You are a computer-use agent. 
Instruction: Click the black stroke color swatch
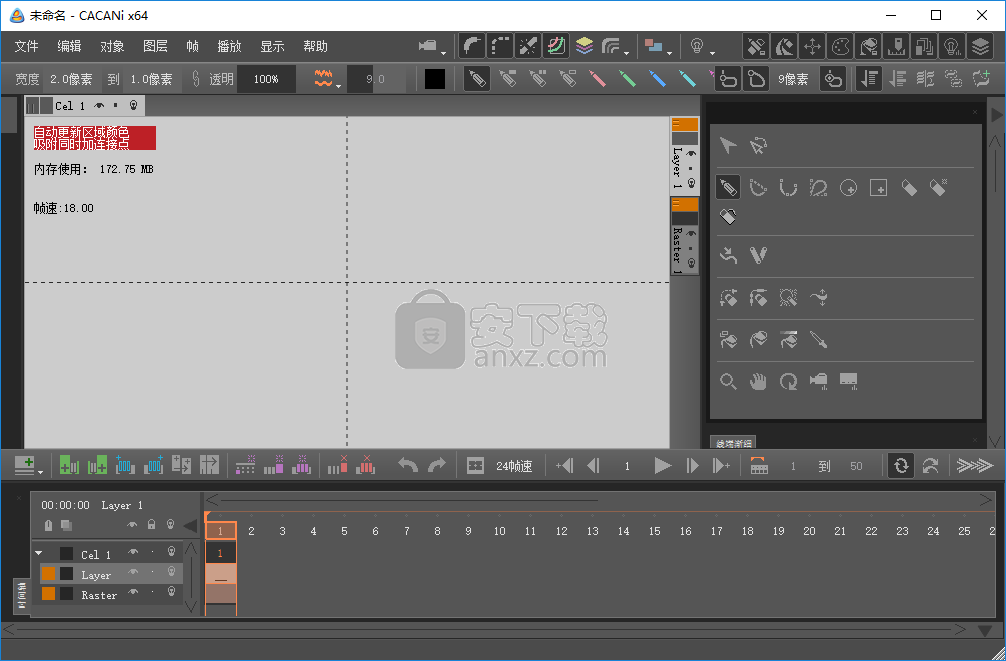coord(434,79)
